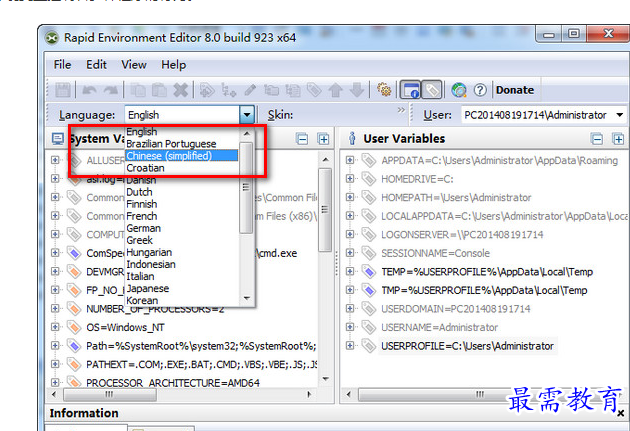Click the Edit pencil icon
The width and height of the screenshot is (630, 431).
(x=250, y=90)
